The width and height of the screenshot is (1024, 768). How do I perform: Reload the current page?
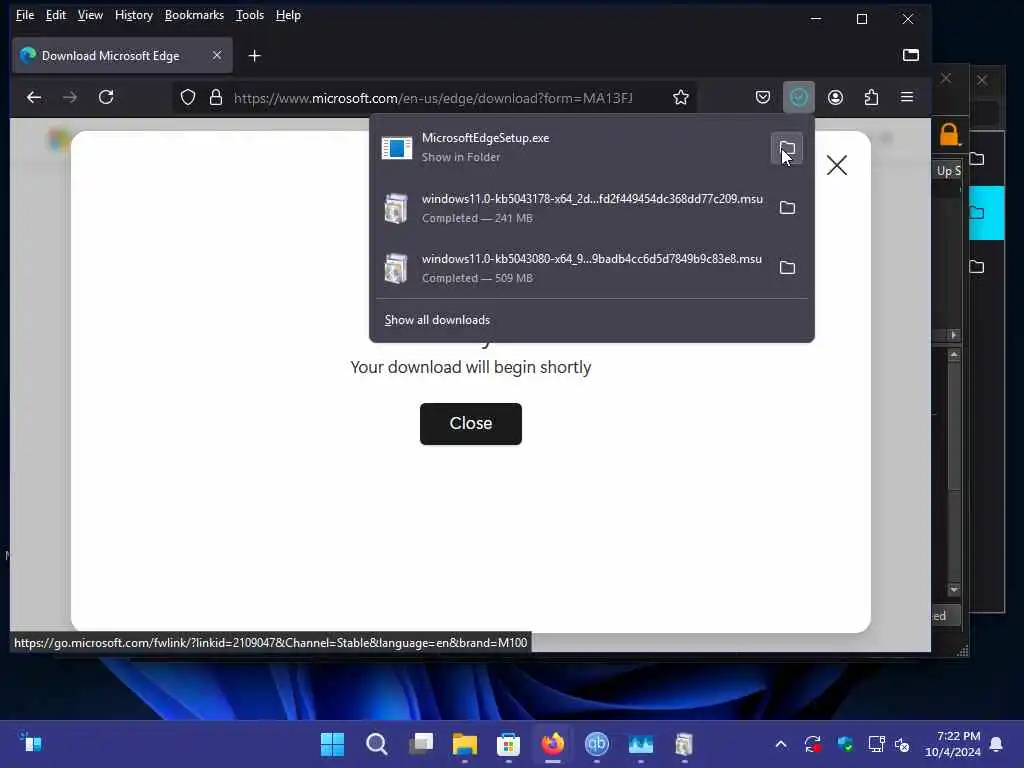pos(106,97)
